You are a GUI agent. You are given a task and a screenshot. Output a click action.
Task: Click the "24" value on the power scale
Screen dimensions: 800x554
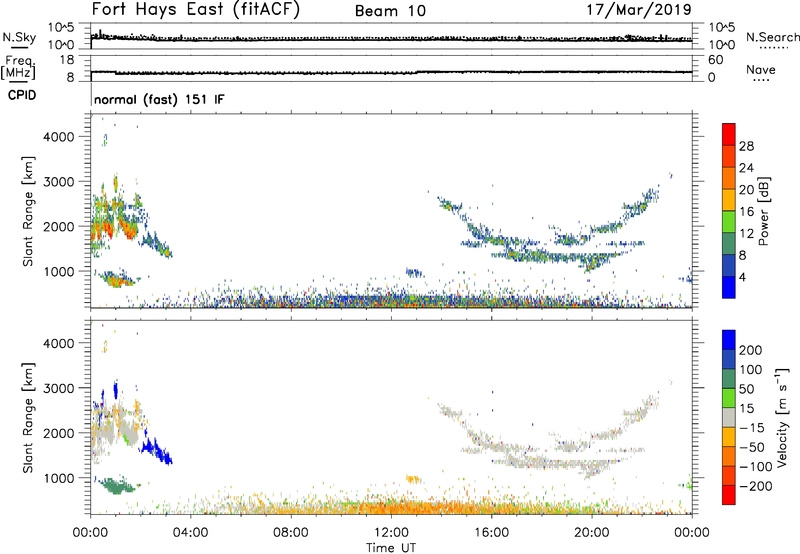746,168
